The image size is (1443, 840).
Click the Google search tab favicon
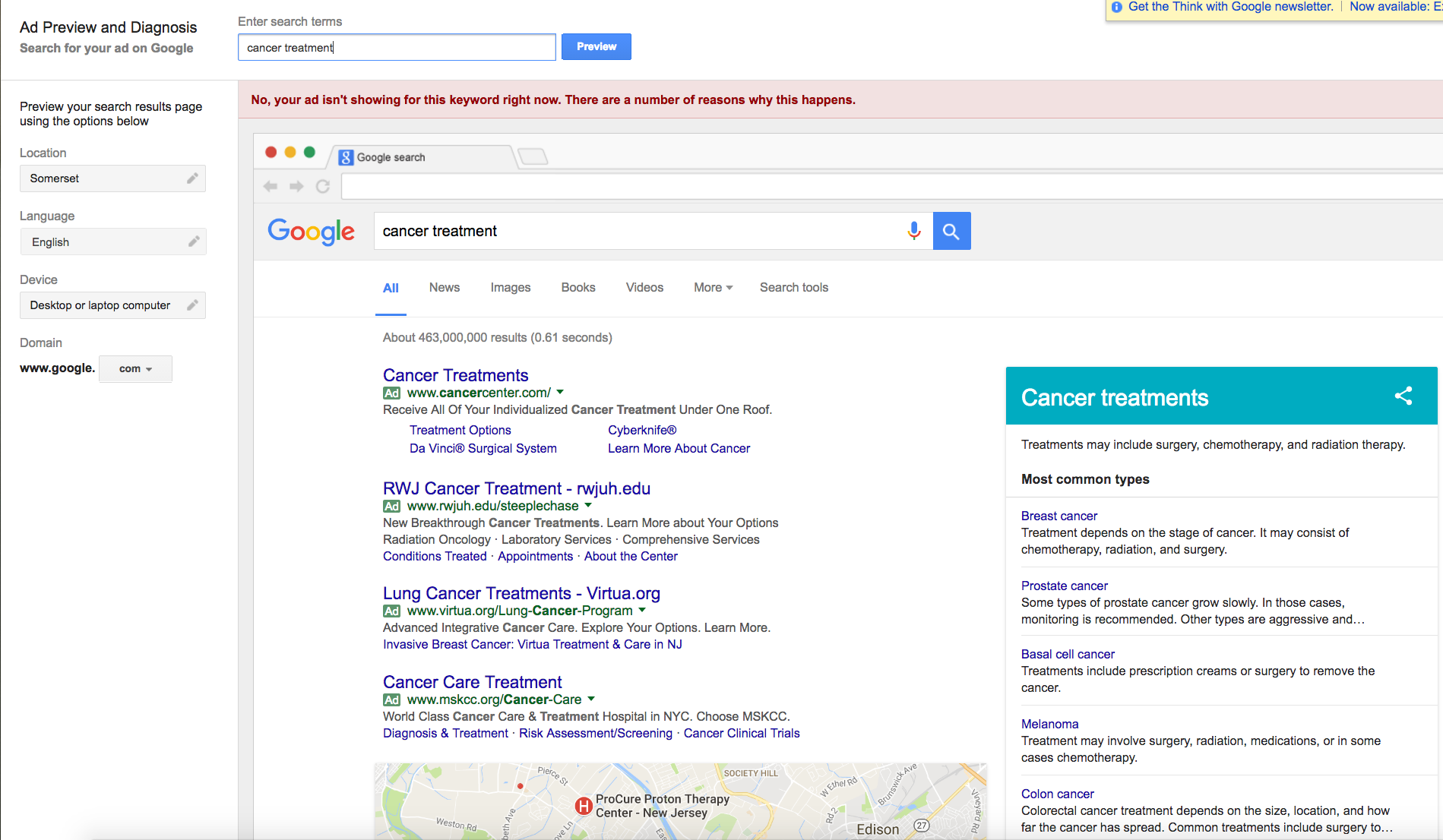click(346, 157)
